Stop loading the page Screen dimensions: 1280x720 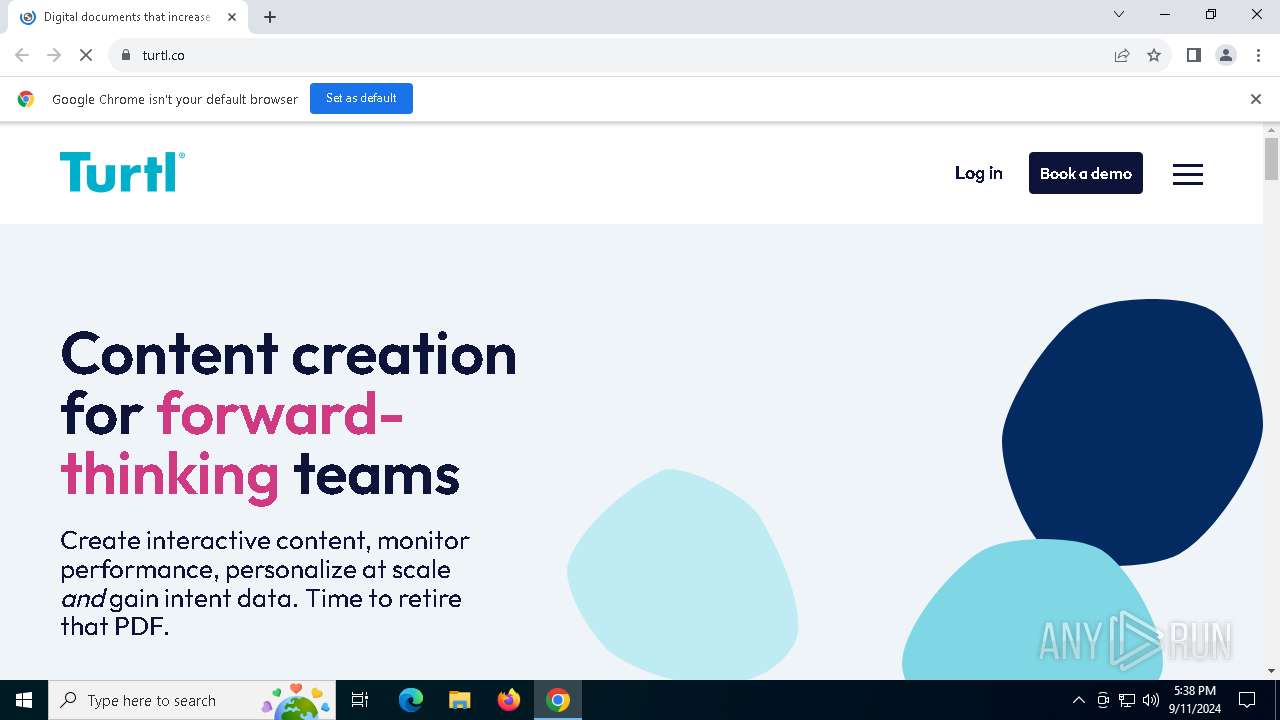(86, 55)
